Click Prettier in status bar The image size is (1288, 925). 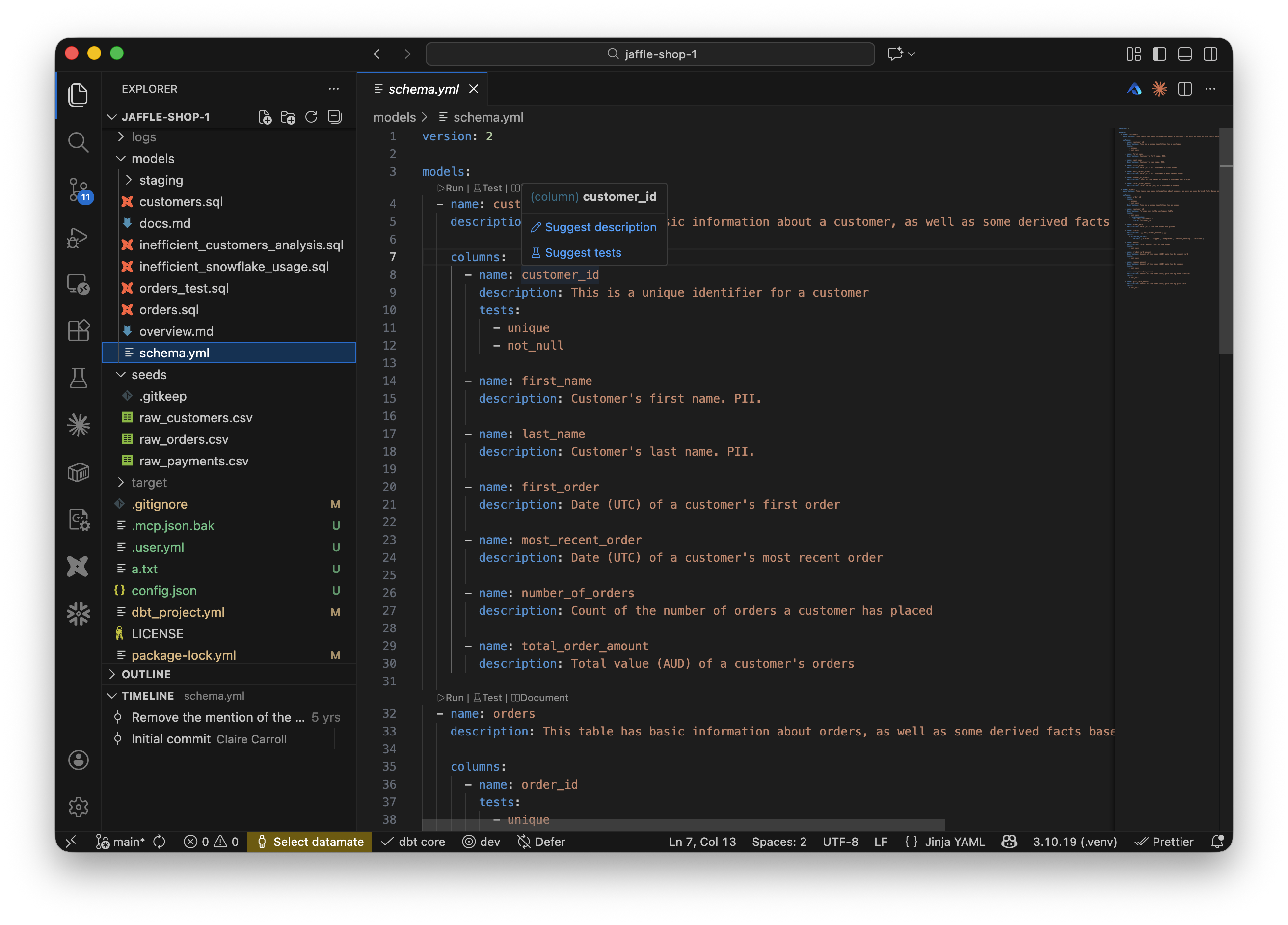1164,842
